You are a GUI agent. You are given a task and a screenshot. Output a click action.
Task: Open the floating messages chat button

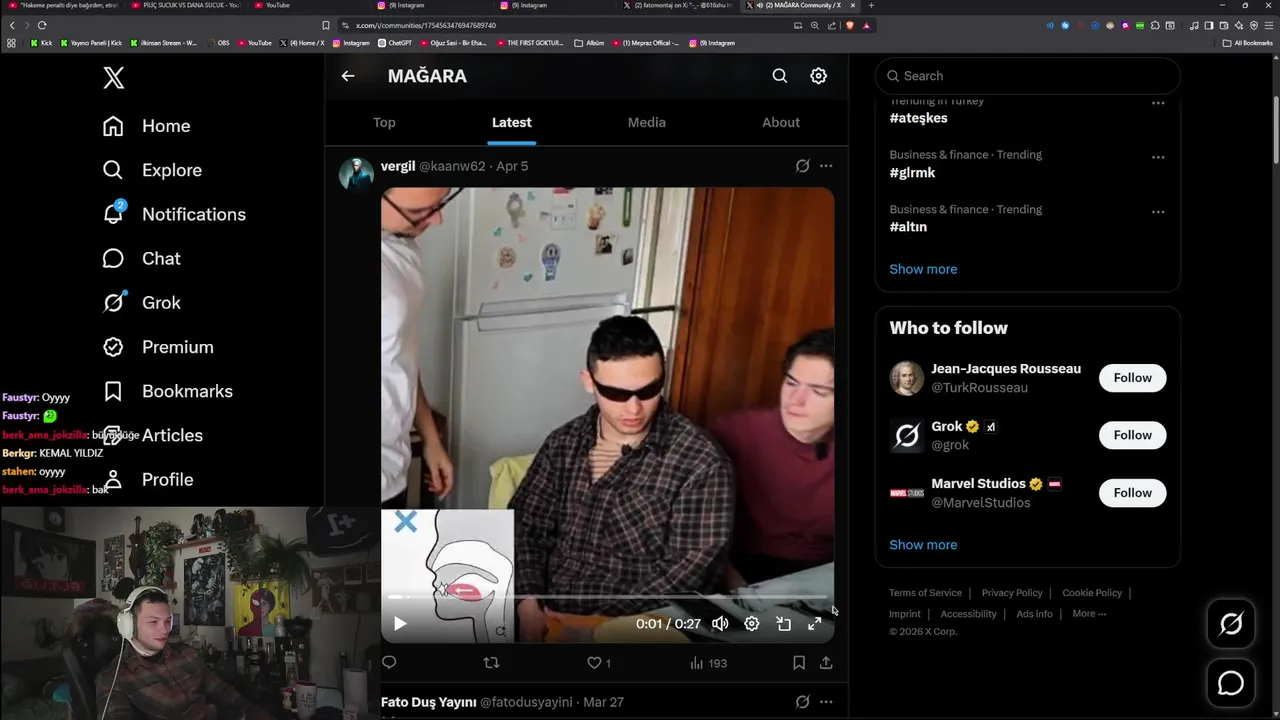pyautogui.click(x=1231, y=683)
